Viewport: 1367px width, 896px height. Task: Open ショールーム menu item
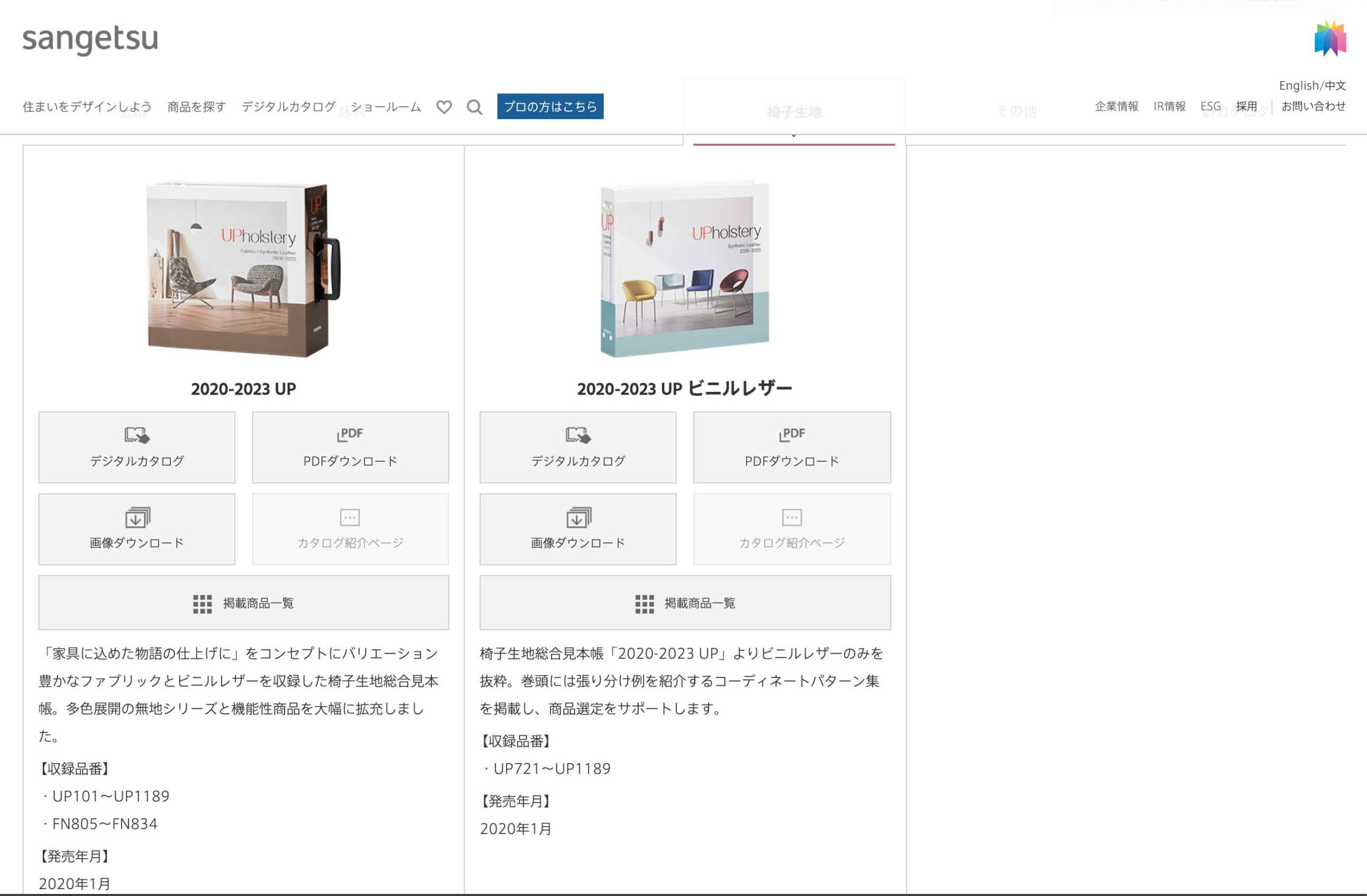tap(386, 107)
